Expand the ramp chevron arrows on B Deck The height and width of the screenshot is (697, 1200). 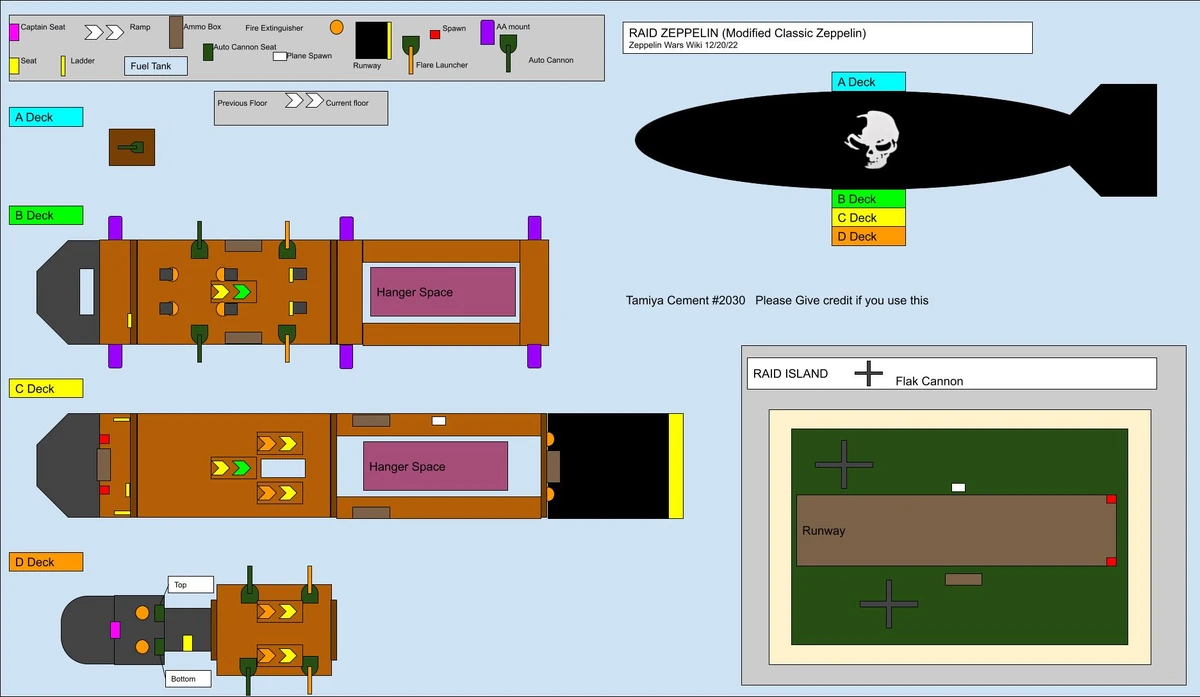point(235,293)
